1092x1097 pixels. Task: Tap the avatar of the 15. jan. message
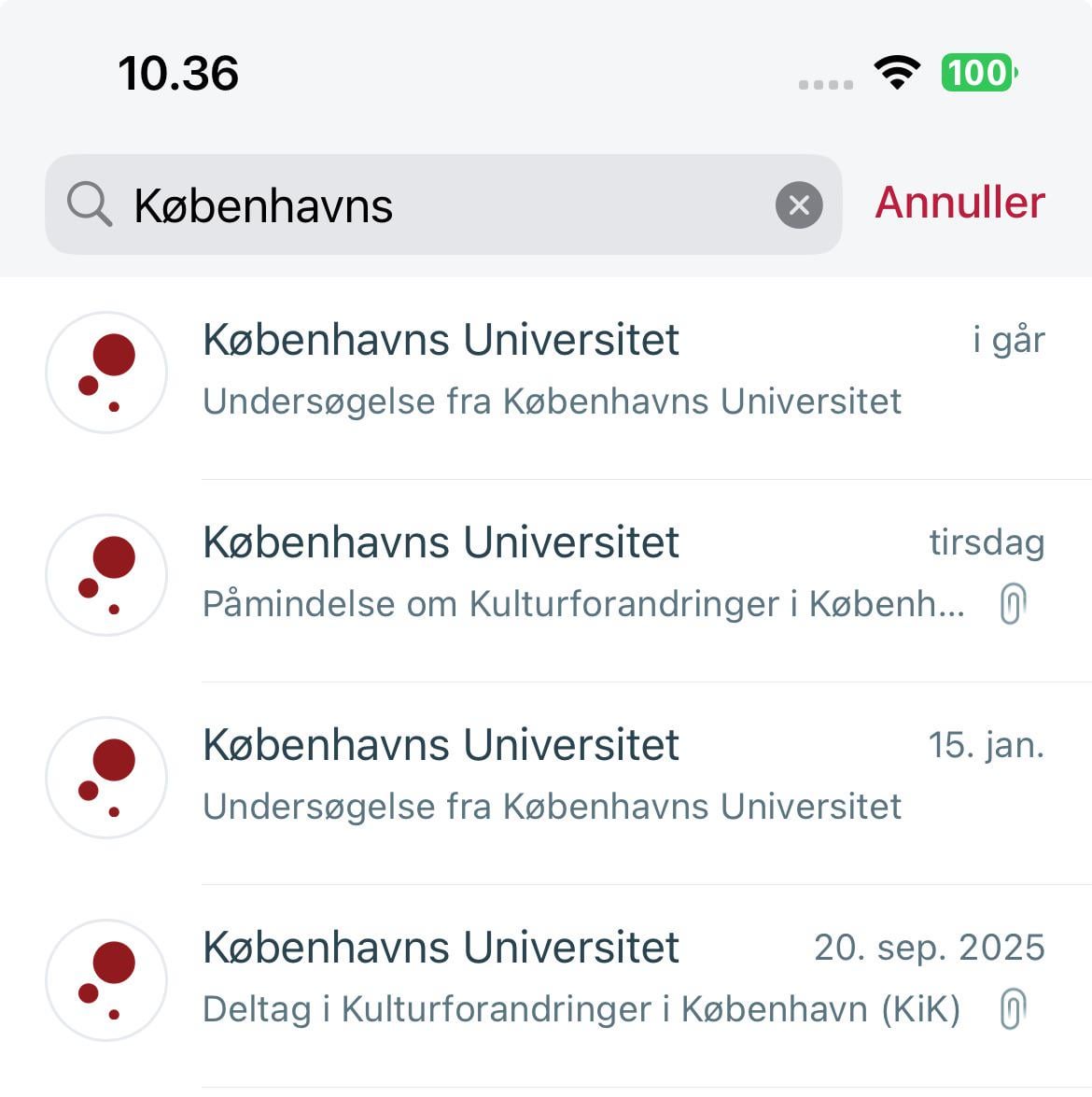[106, 778]
